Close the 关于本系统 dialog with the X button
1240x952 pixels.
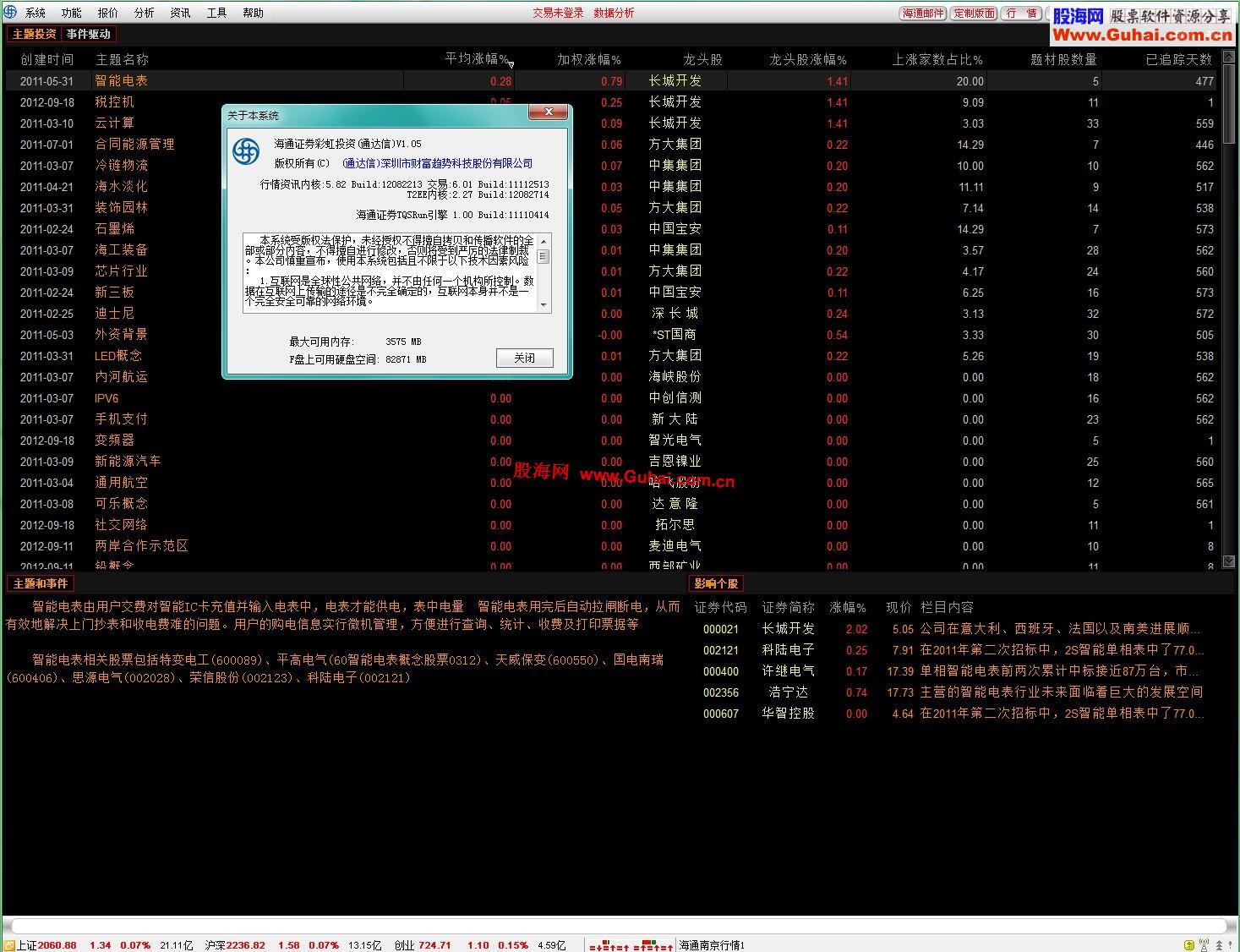[x=549, y=112]
